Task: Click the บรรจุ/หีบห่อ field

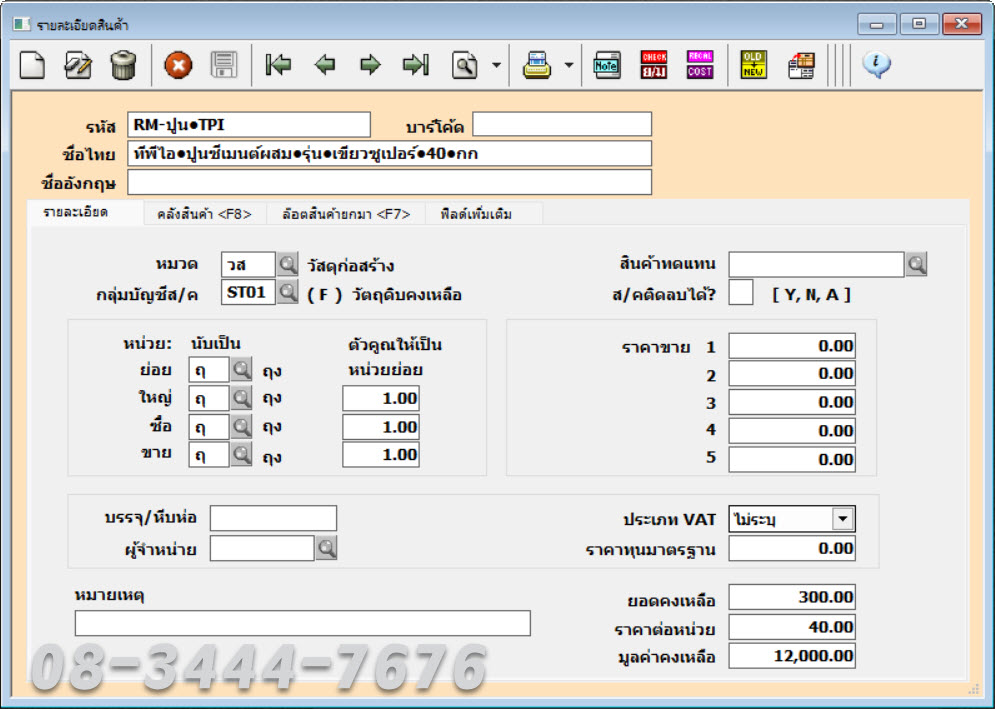Action: 273,518
